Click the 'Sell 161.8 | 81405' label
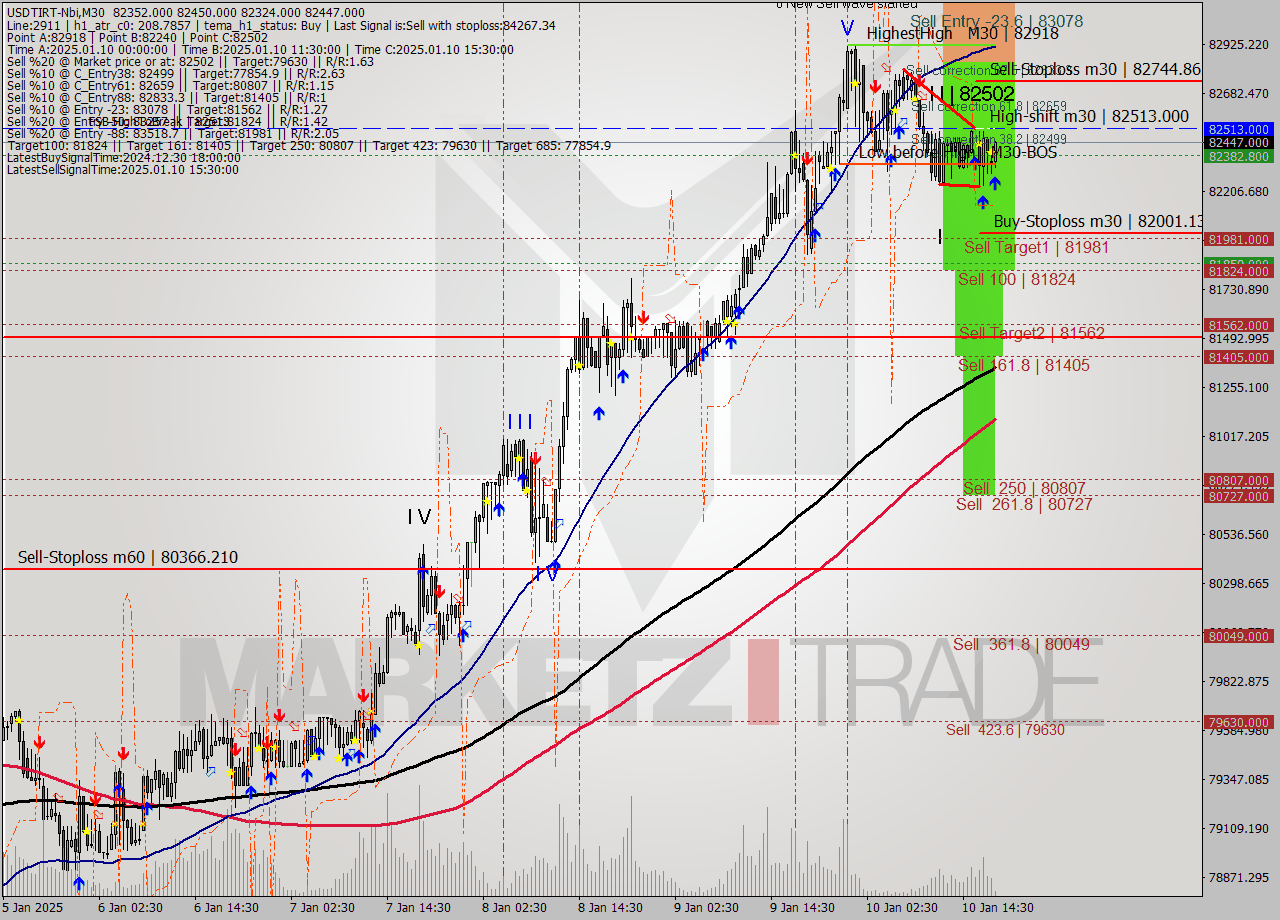 (1024, 365)
